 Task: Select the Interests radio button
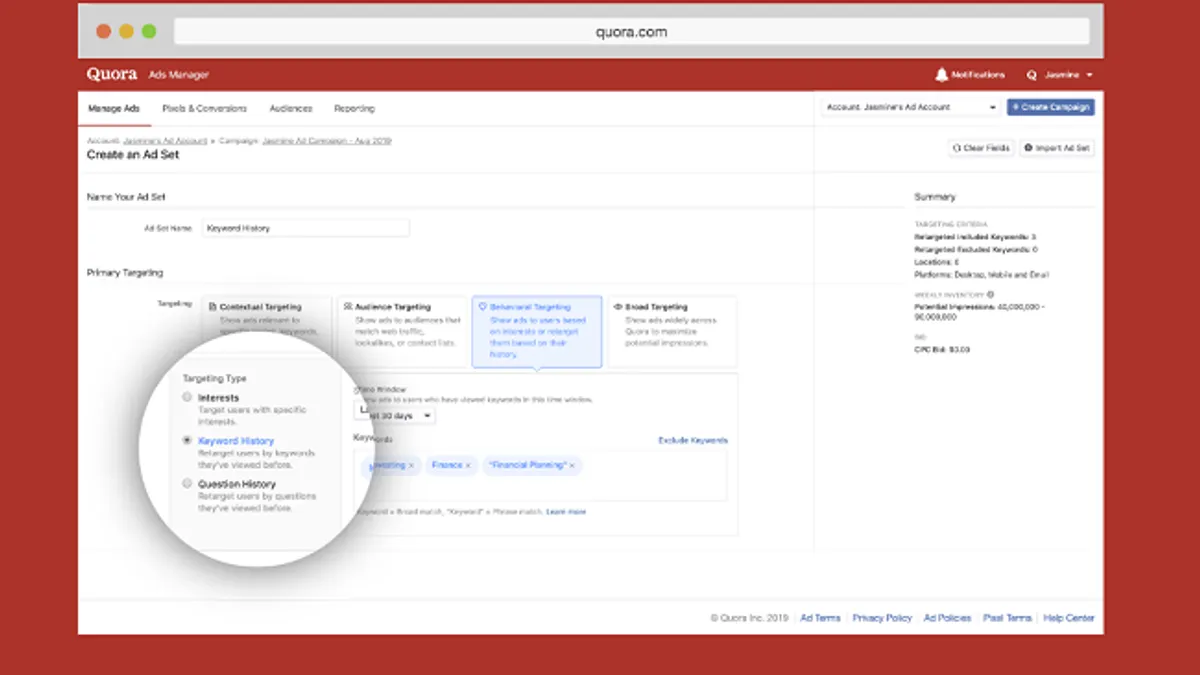pos(187,398)
